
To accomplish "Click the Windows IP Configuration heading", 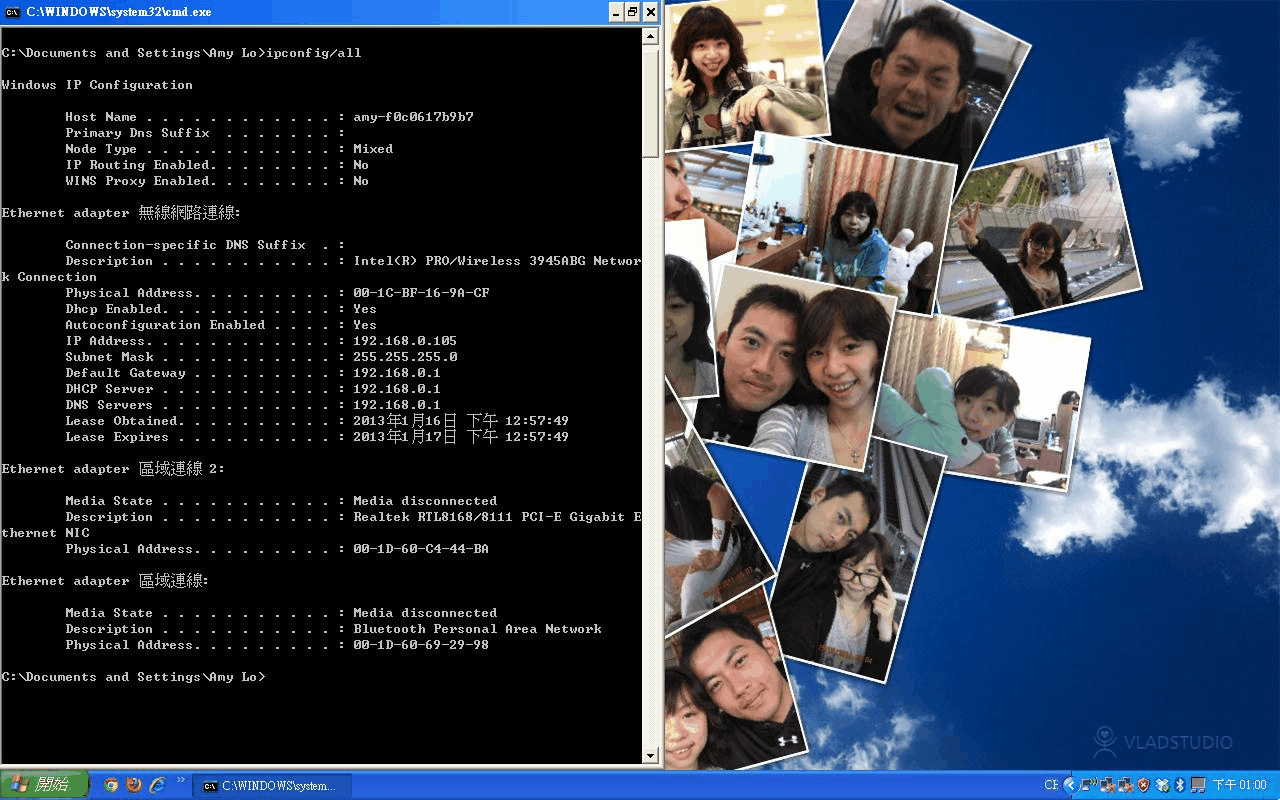I will (97, 85).
